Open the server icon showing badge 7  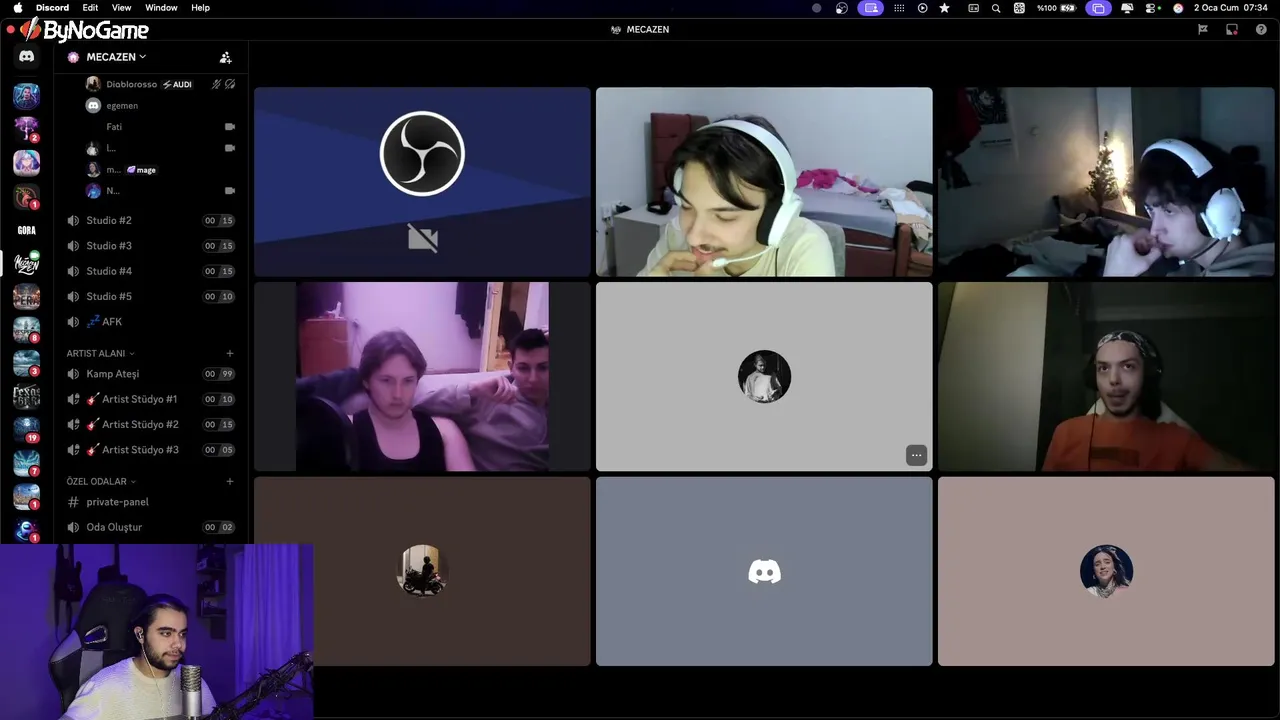[26, 463]
